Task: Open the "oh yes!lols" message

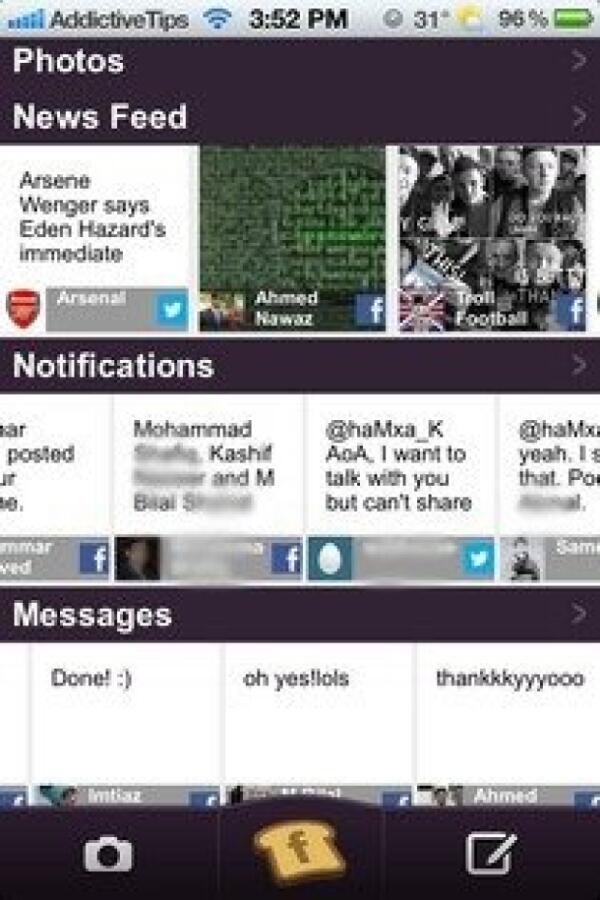Action: [x=318, y=724]
